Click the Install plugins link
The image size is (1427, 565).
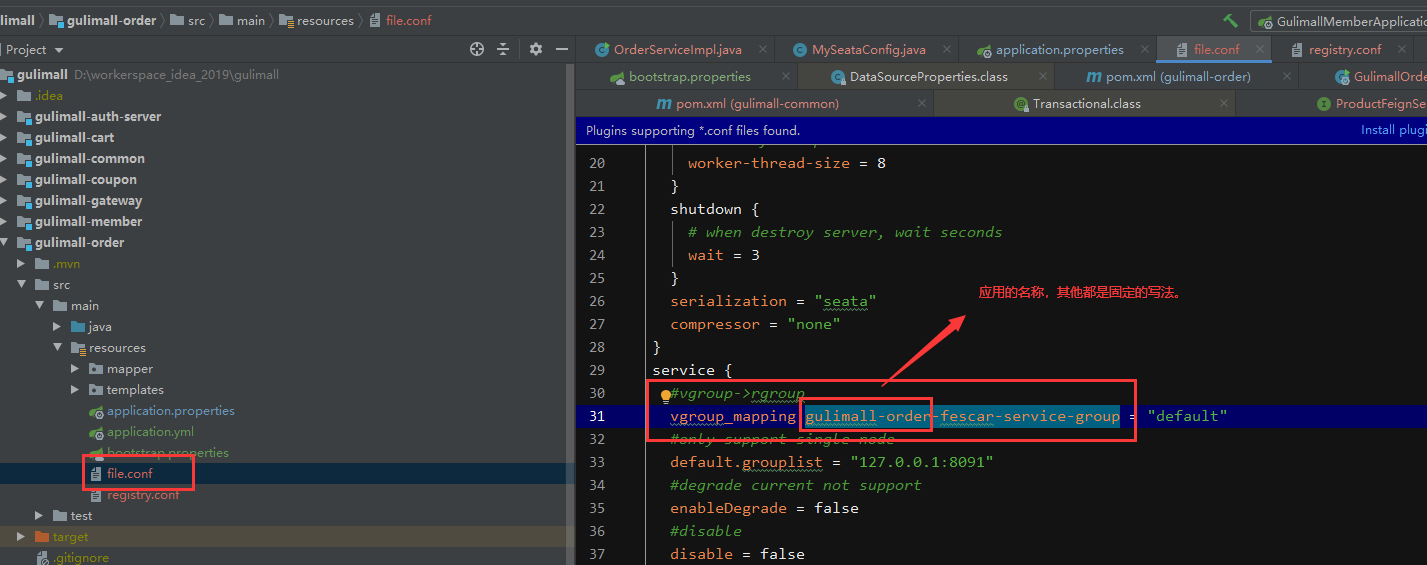(x=1393, y=130)
